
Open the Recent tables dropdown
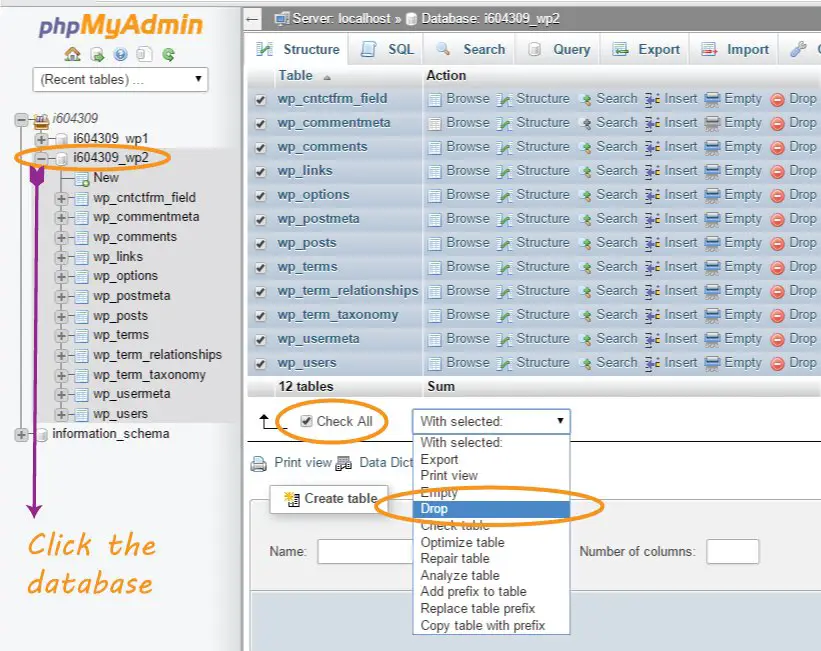[120, 80]
